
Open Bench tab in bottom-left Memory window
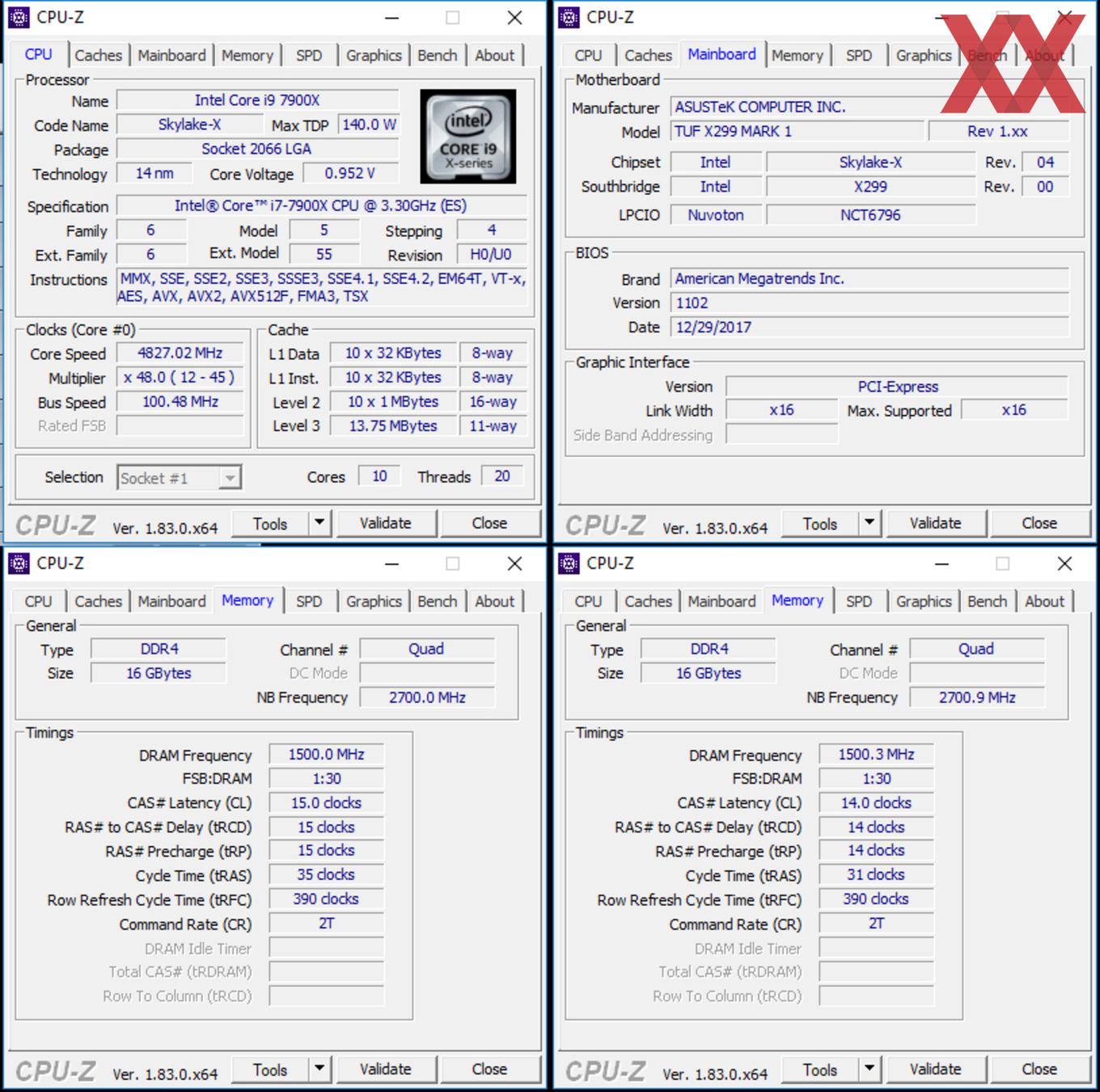(438, 601)
